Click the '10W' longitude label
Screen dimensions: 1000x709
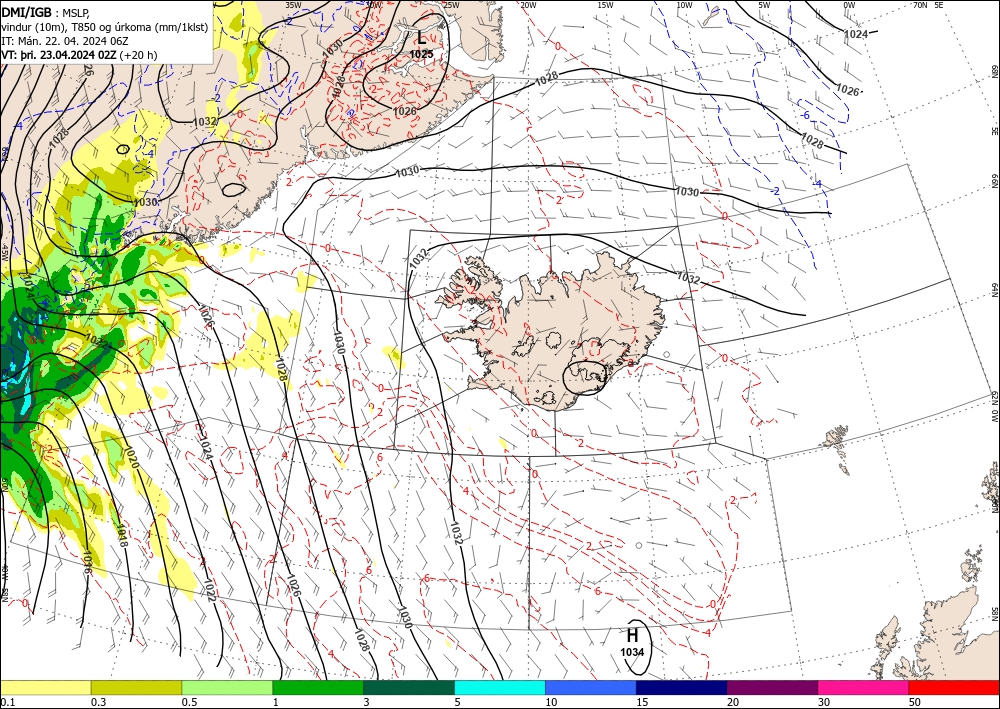[x=684, y=5]
